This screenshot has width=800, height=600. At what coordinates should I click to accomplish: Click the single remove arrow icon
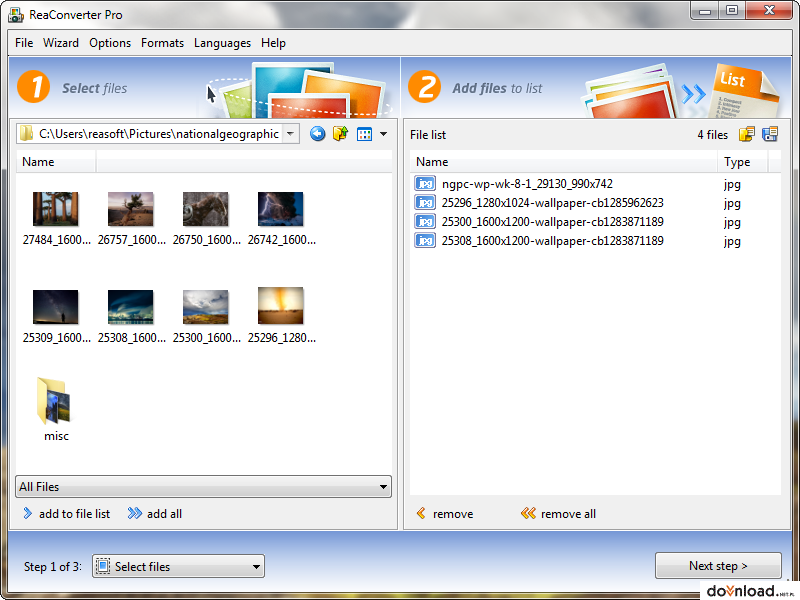(421, 513)
